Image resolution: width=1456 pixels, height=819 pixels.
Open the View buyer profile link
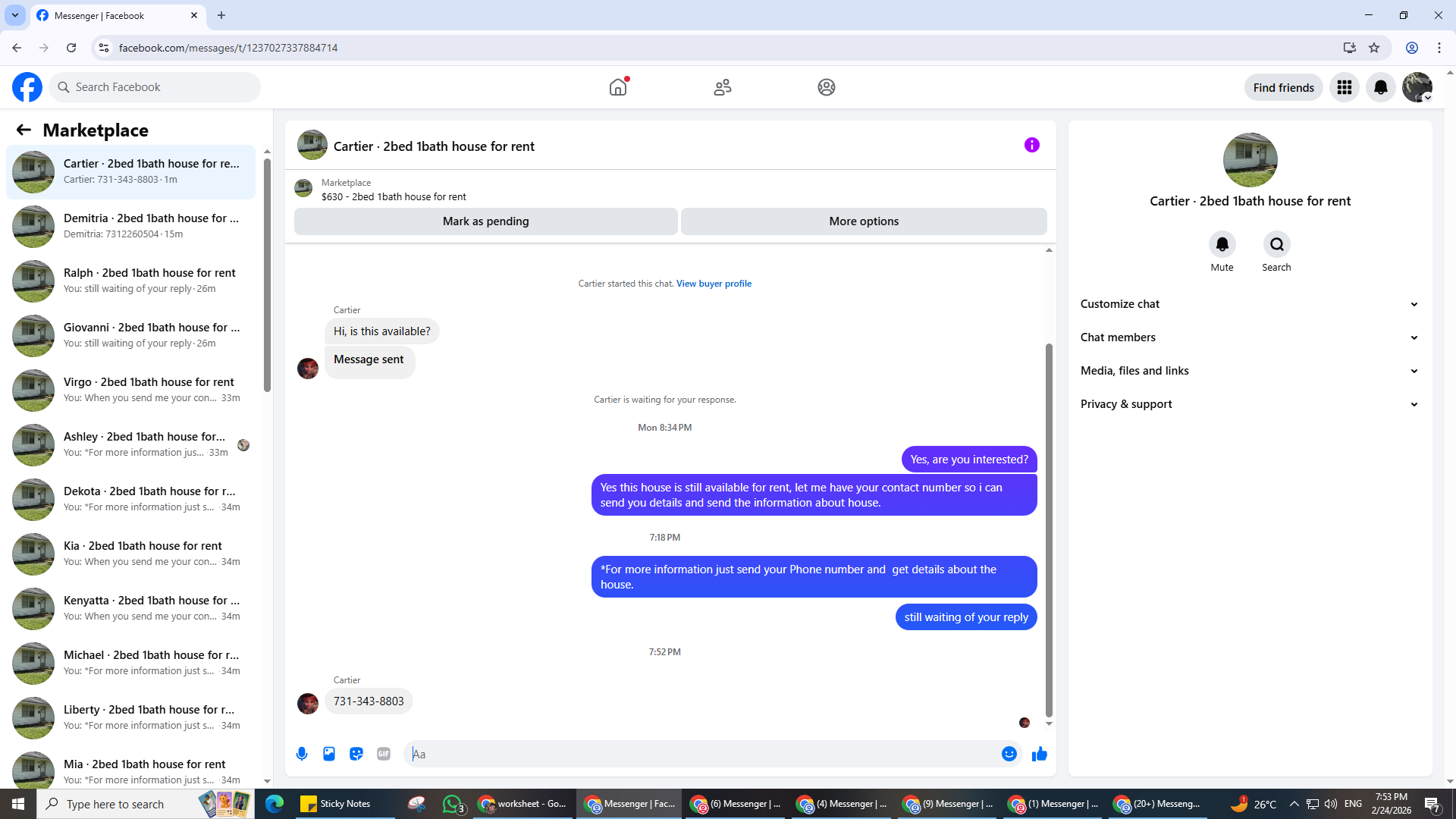(714, 284)
